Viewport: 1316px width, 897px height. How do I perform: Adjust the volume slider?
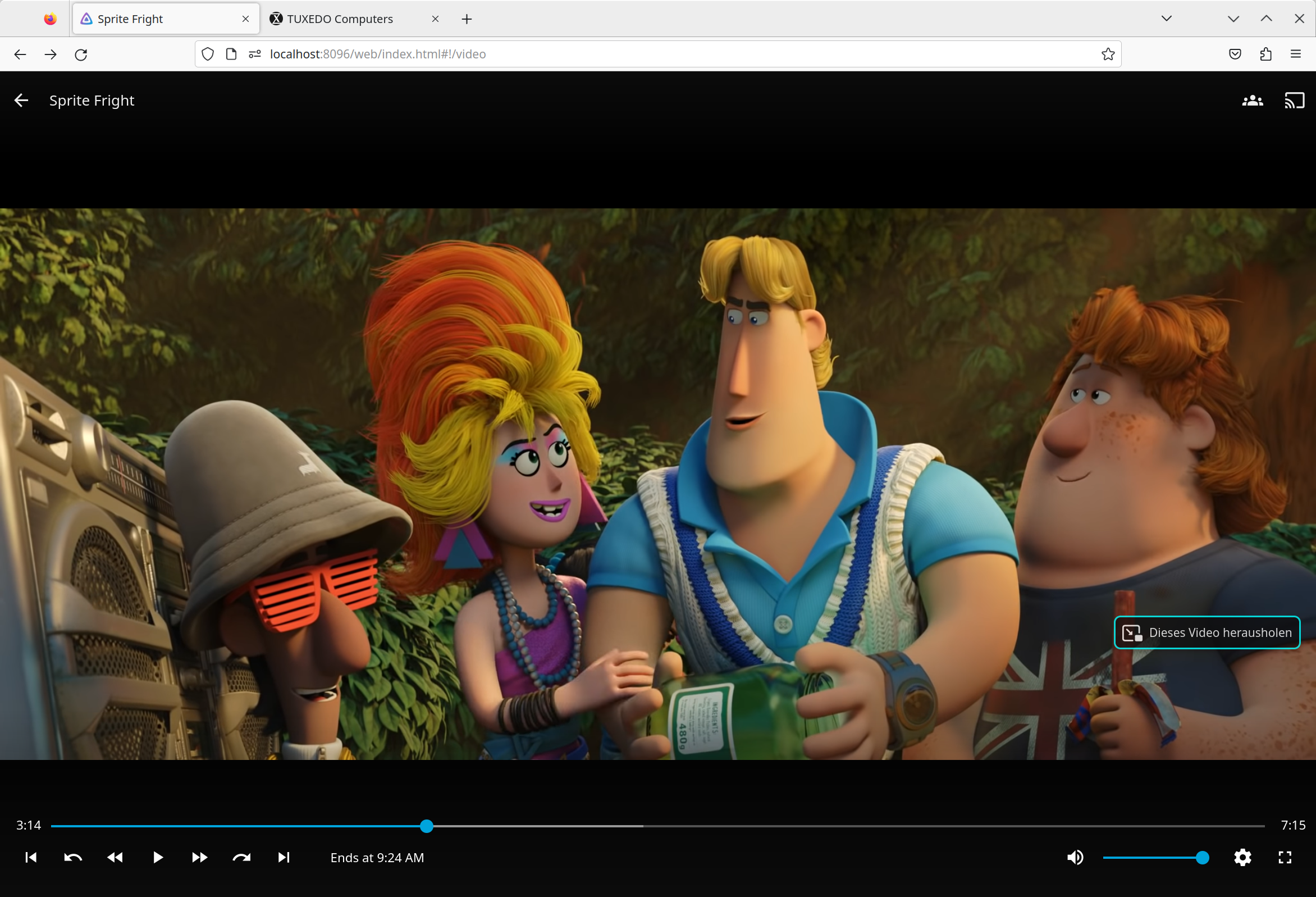[x=1155, y=857]
